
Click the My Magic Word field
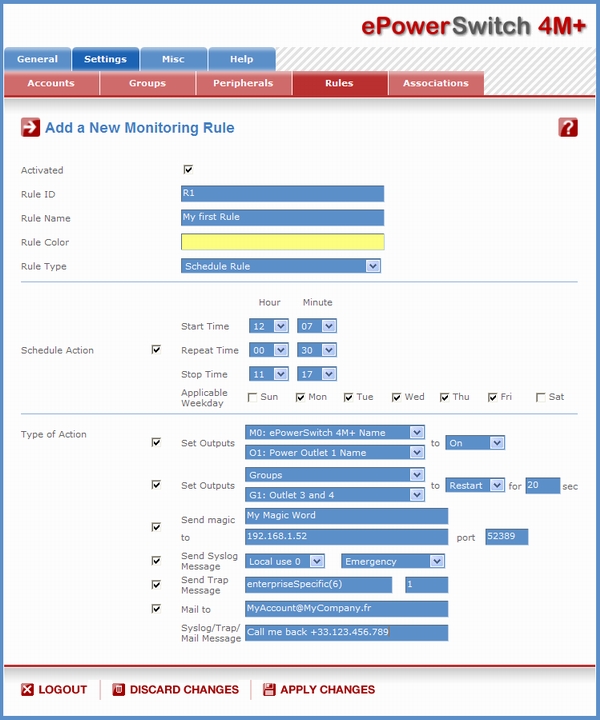click(x=347, y=516)
